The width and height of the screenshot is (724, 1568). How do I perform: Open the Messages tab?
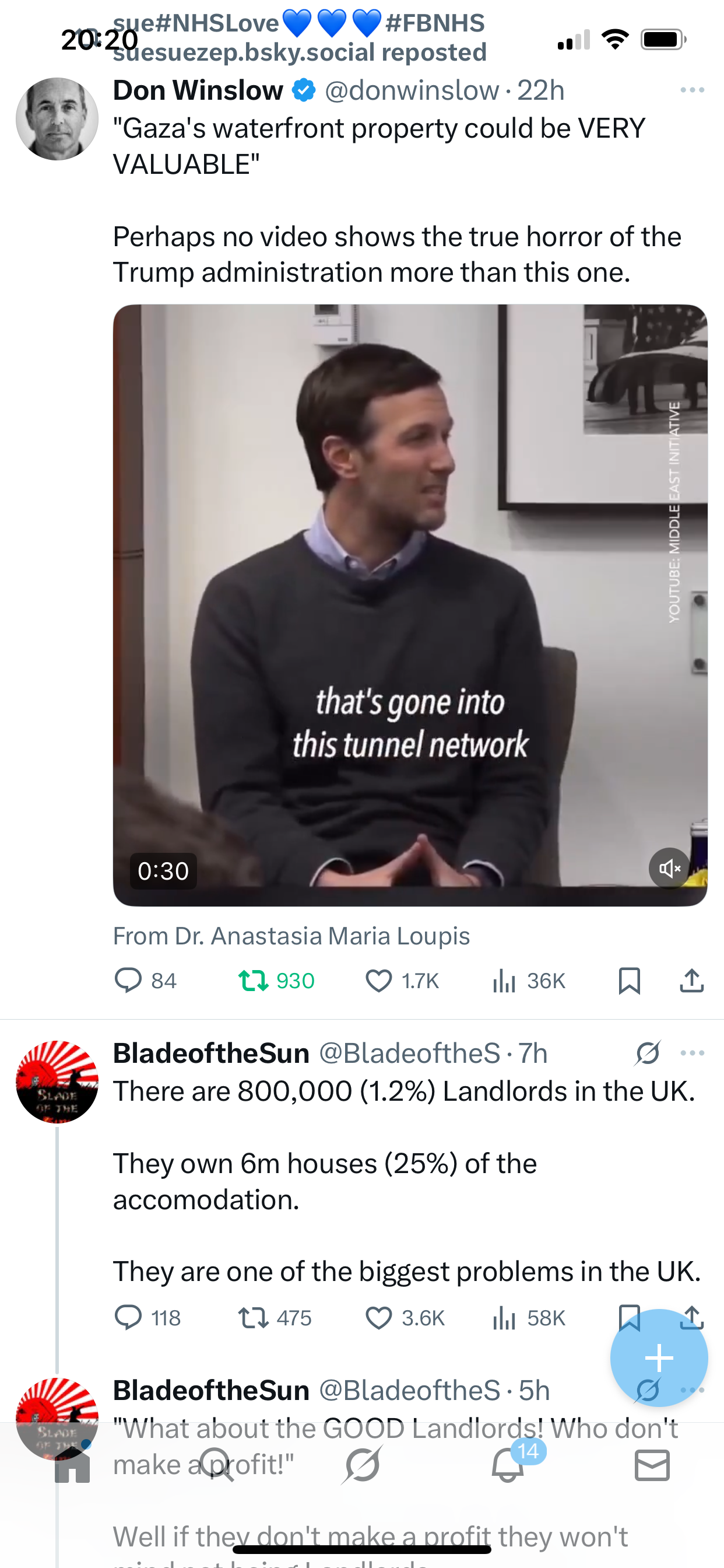(x=652, y=1465)
